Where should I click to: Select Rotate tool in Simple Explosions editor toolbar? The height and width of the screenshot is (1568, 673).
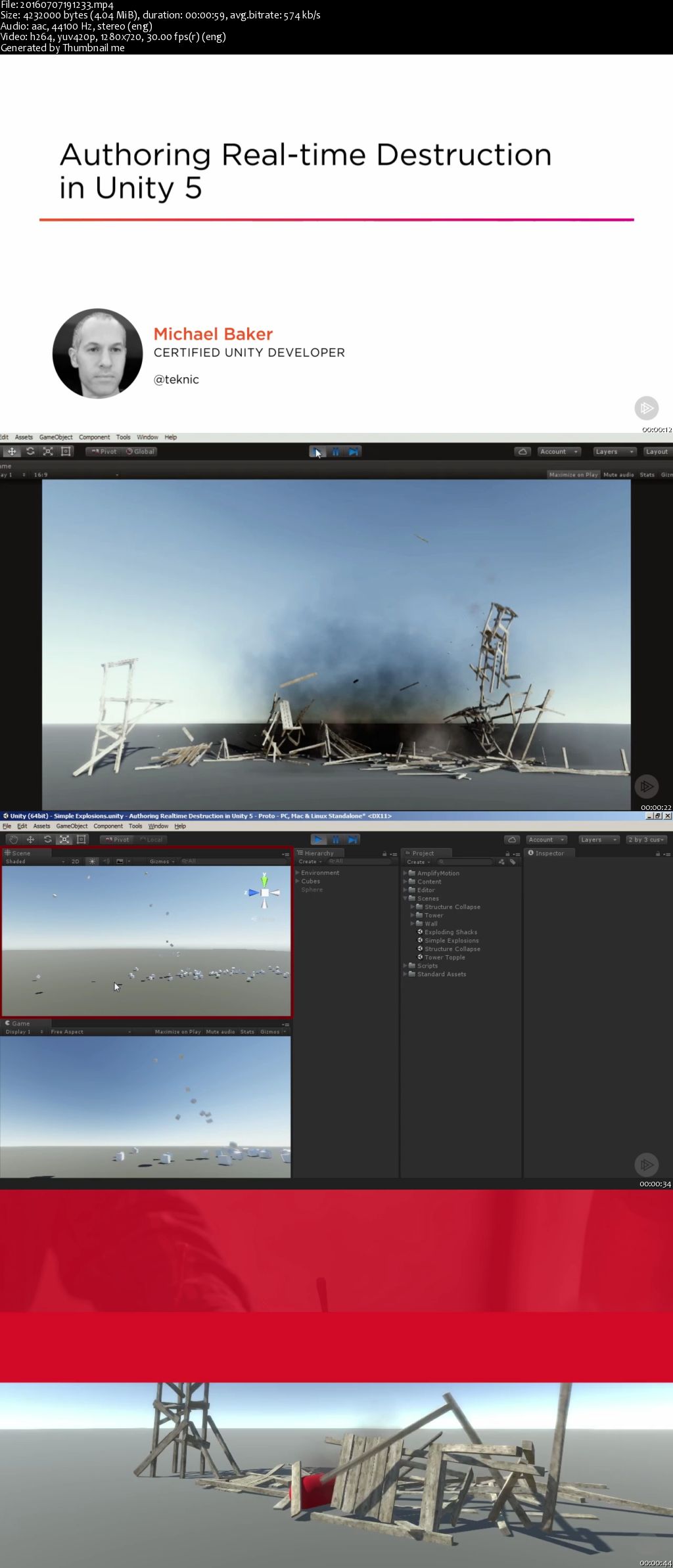pos(47,840)
